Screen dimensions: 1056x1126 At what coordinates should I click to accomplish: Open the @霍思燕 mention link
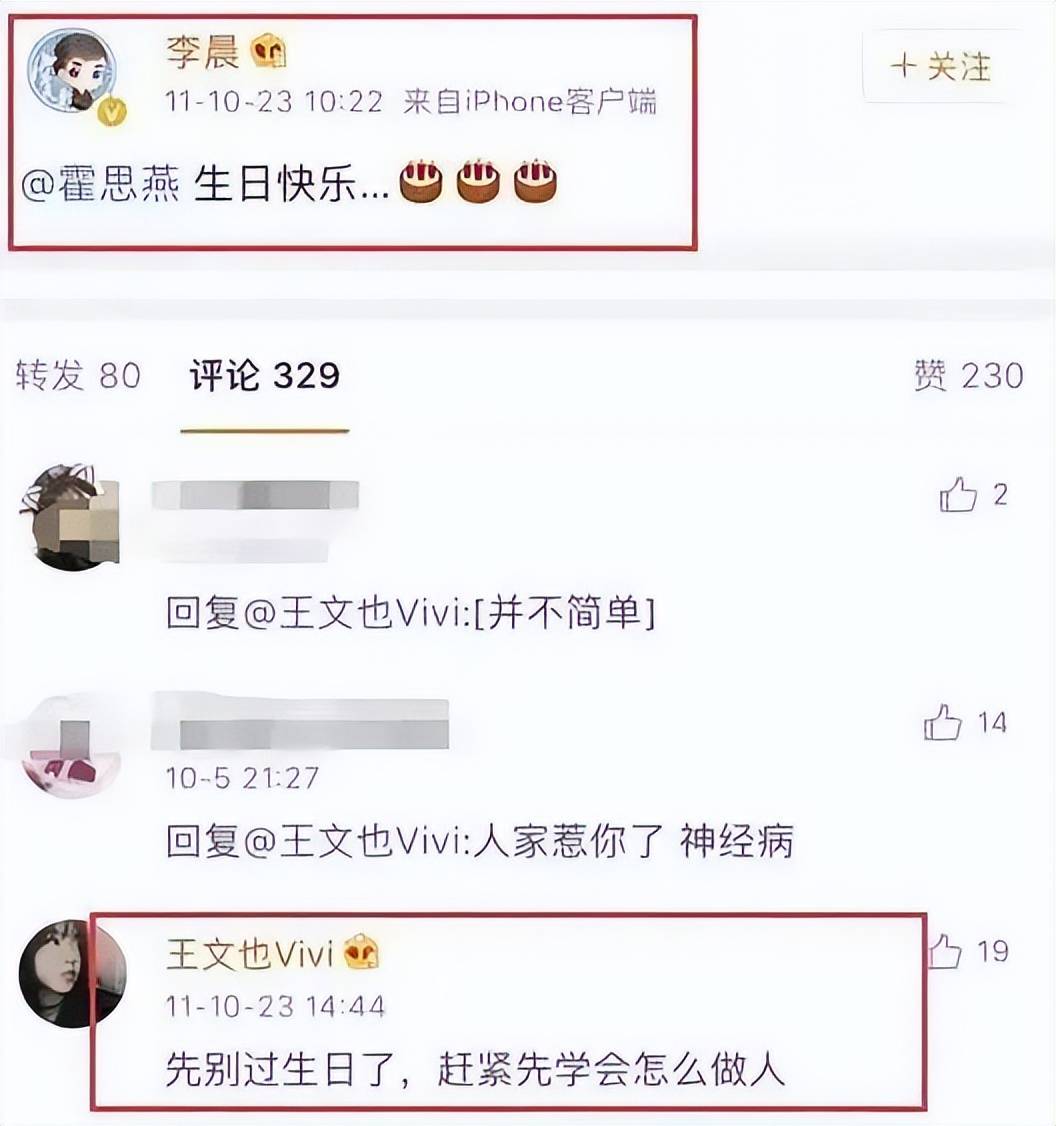(101, 185)
